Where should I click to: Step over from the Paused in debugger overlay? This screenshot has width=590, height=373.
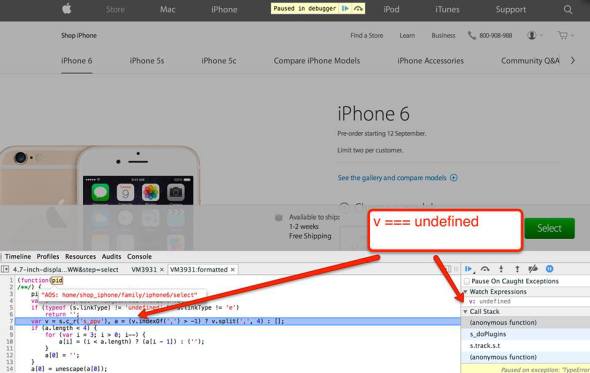(358, 9)
